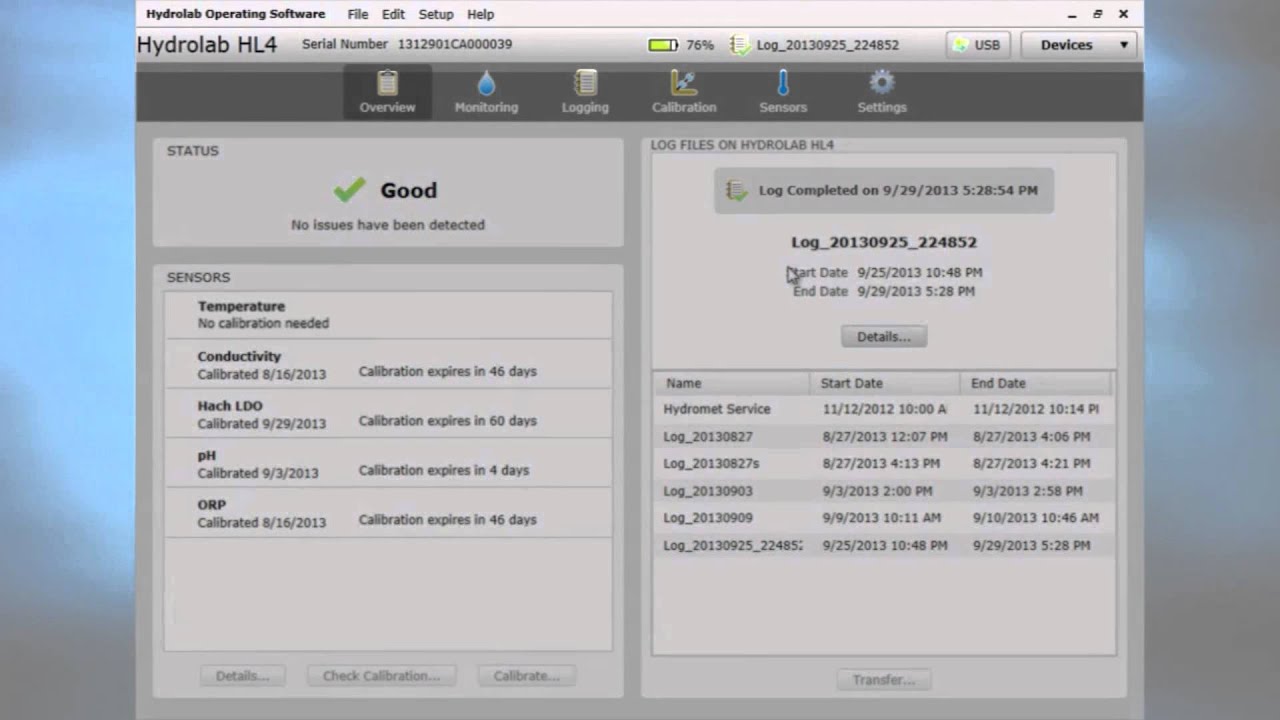1280x720 pixels.
Task: Select the Log_20130903 log file row
Action: coord(884,491)
